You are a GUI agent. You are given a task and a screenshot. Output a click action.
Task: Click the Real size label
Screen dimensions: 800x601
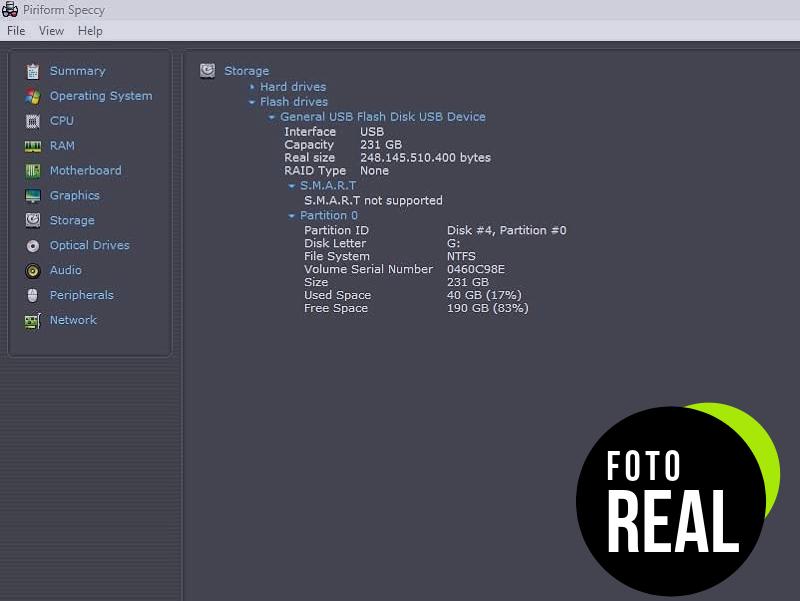[310, 158]
